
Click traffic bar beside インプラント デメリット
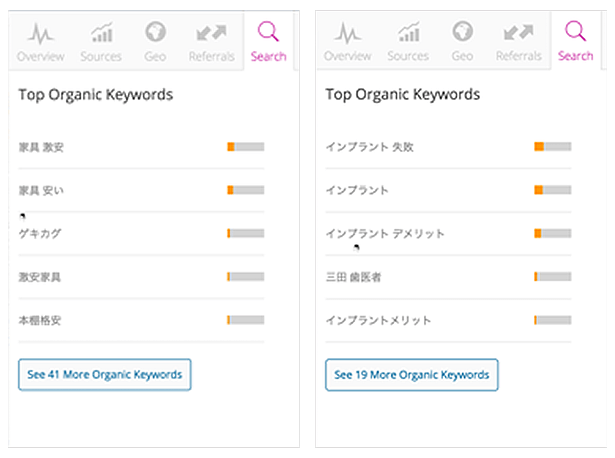[552, 233]
